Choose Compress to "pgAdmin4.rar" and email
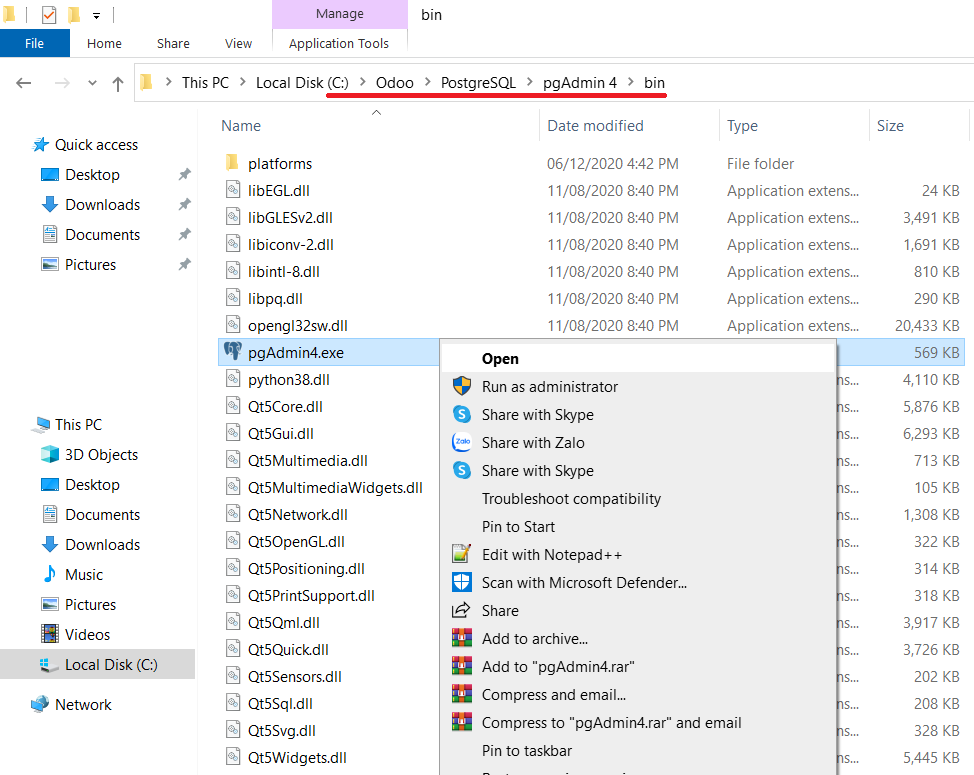The height and width of the screenshot is (775, 974). (637, 722)
